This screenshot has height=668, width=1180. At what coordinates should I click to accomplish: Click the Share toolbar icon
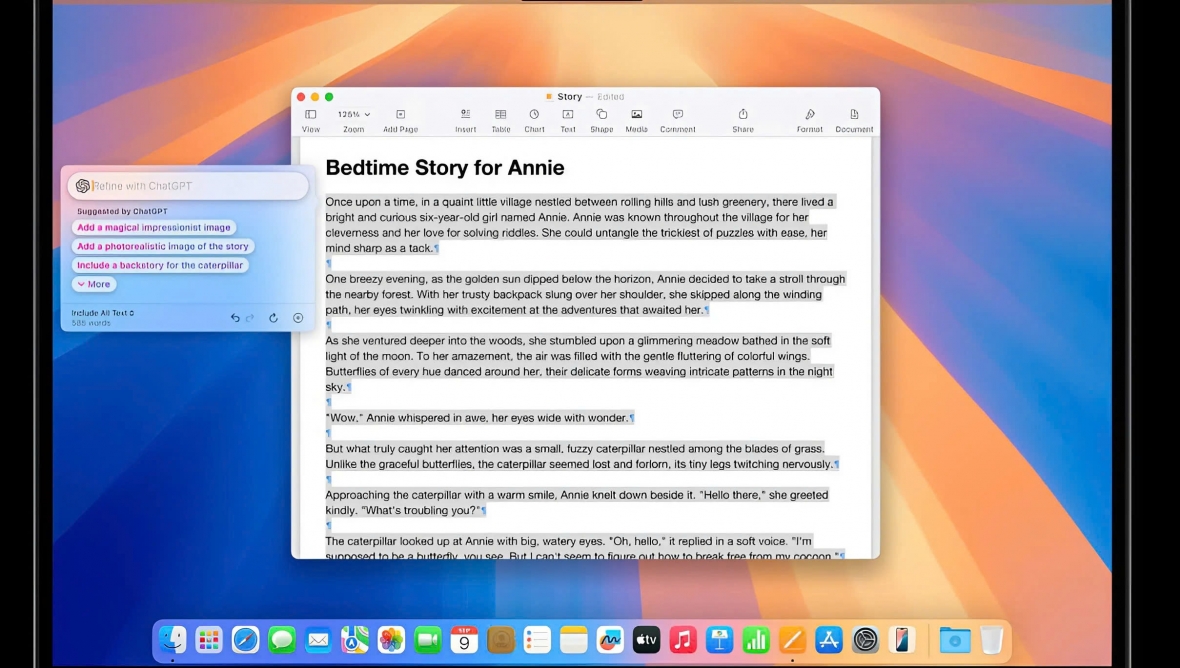[x=743, y=114]
